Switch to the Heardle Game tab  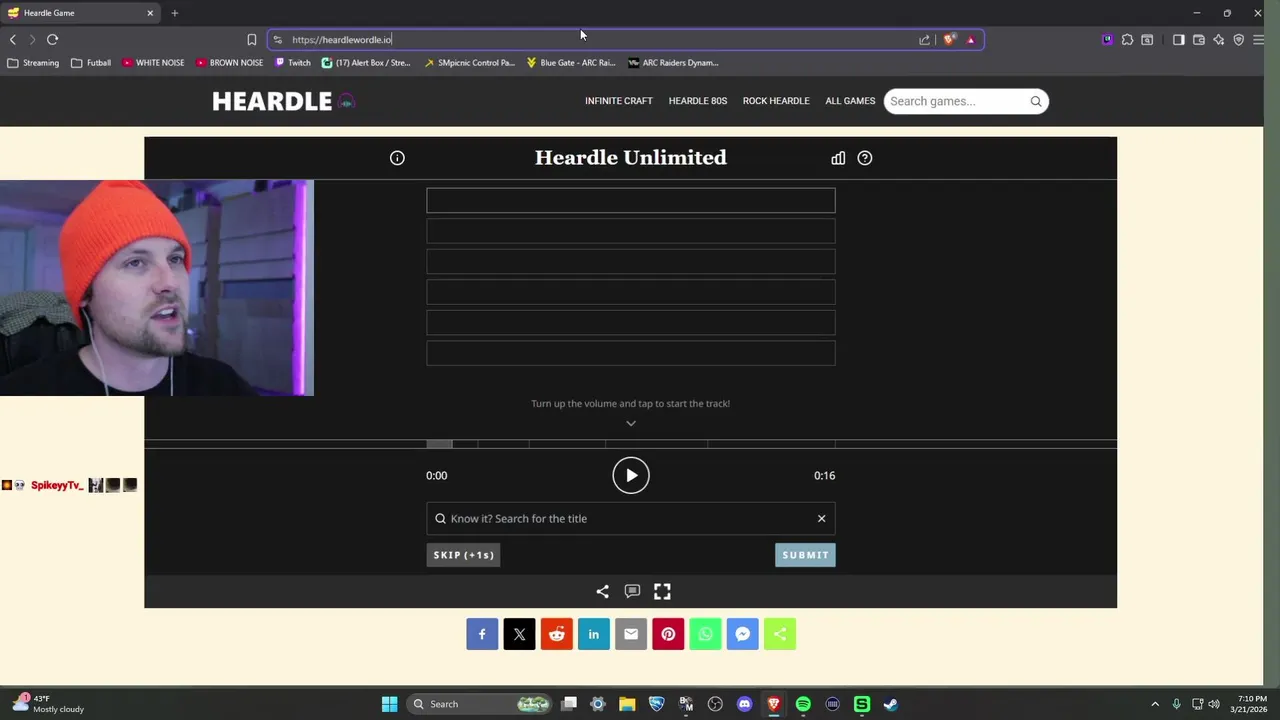tap(80, 13)
